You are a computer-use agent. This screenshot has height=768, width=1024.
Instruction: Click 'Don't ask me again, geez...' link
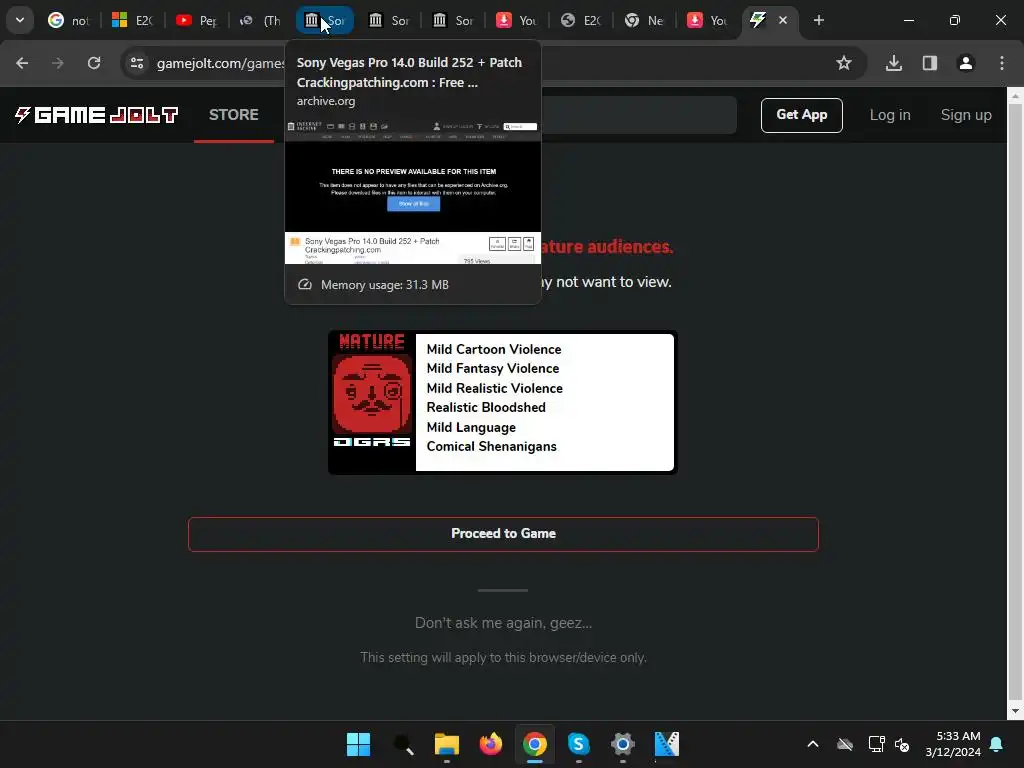point(503,623)
